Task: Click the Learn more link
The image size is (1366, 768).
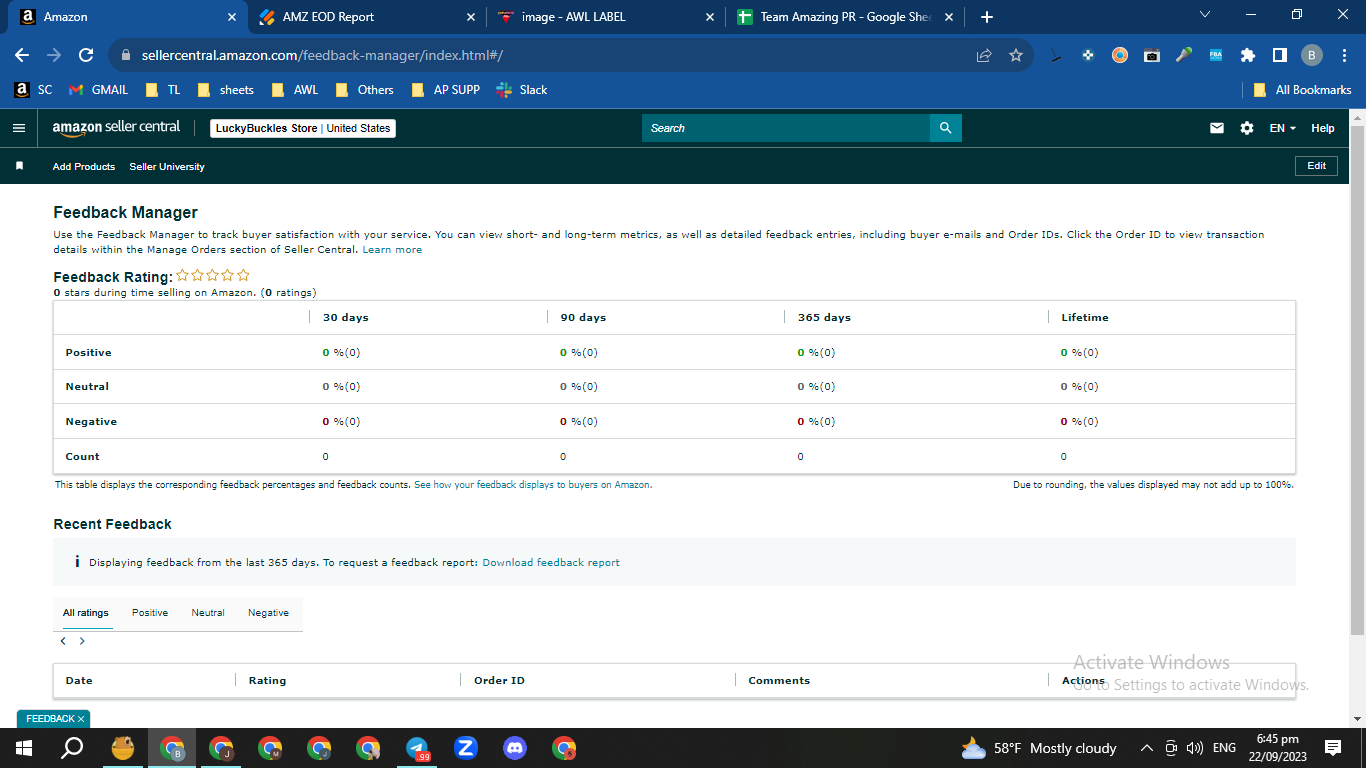Action: [392, 250]
